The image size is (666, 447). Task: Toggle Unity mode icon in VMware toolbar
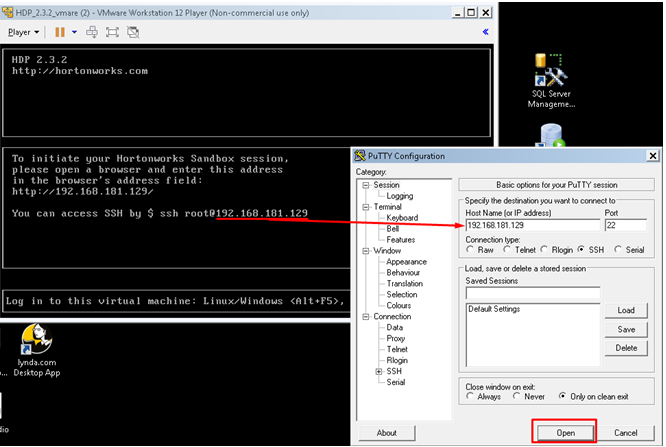click(x=133, y=32)
